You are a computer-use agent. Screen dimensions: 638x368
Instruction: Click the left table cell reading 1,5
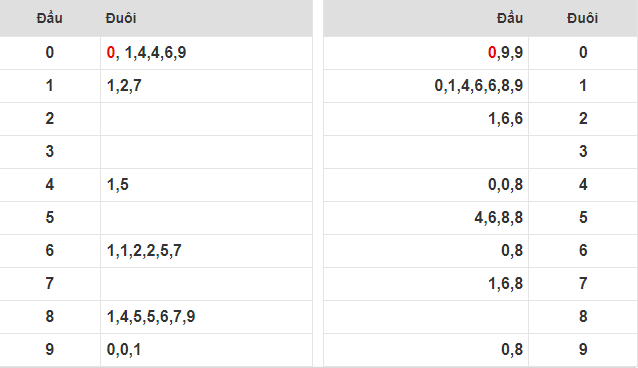pyautogui.click(x=206, y=185)
